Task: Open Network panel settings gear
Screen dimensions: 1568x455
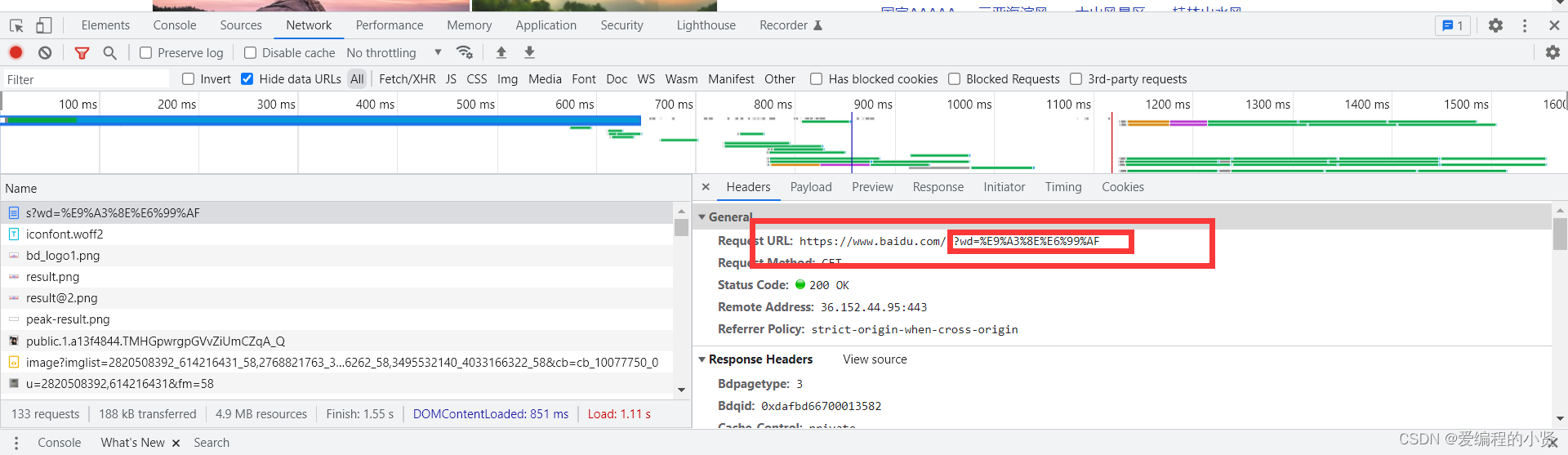Action: (x=1552, y=52)
